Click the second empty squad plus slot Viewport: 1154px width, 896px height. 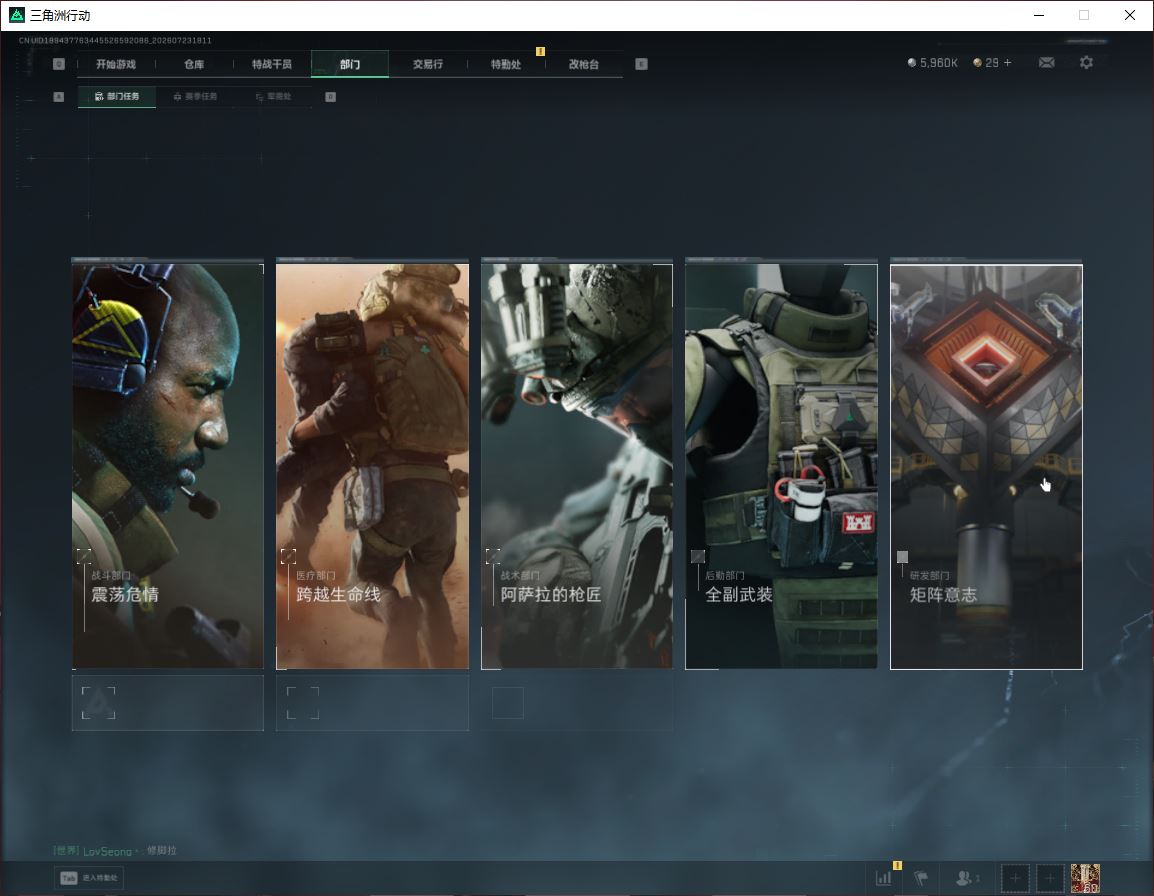click(1050, 878)
